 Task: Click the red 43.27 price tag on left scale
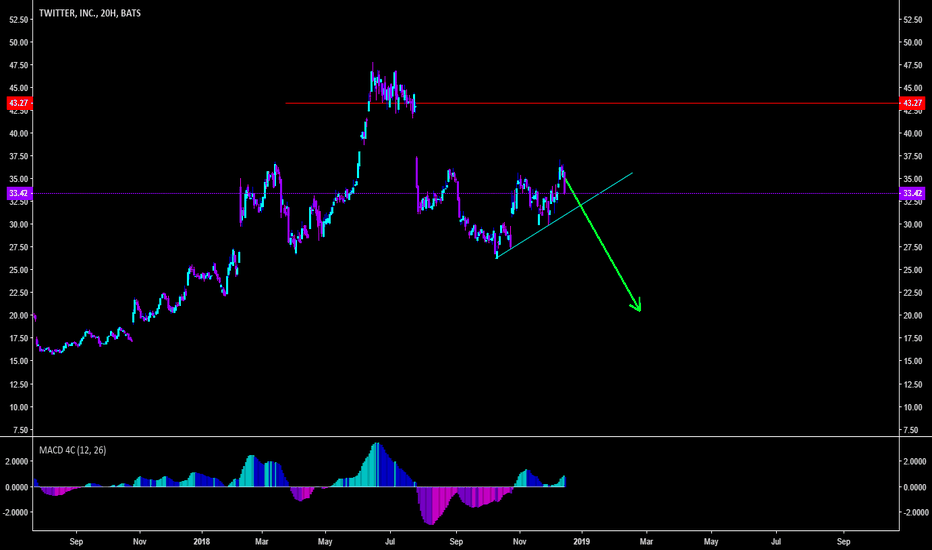pyautogui.click(x=18, y=103)
